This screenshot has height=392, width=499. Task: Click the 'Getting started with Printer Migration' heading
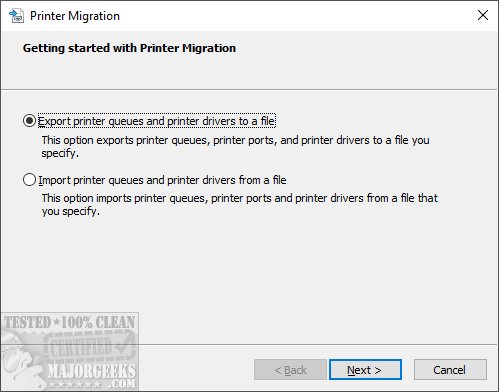click(129, 48)
